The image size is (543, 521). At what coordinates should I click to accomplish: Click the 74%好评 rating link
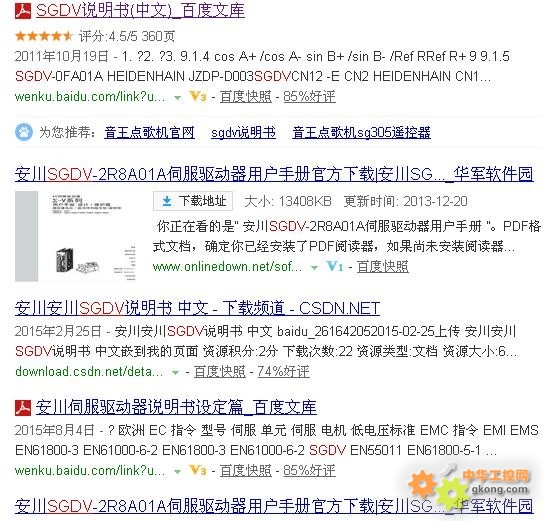[x=283, y=372]
